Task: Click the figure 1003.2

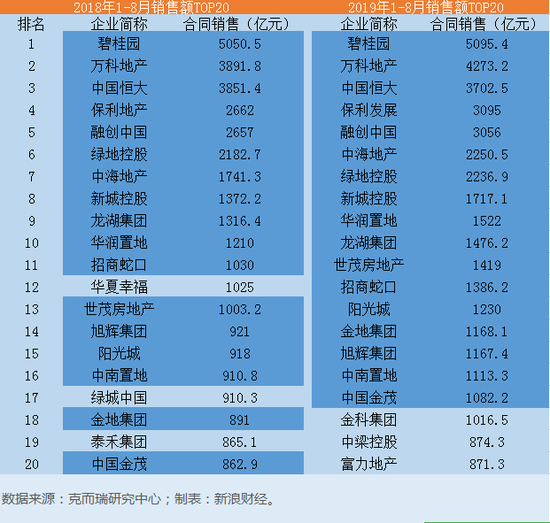Action: tap(240, 310)
